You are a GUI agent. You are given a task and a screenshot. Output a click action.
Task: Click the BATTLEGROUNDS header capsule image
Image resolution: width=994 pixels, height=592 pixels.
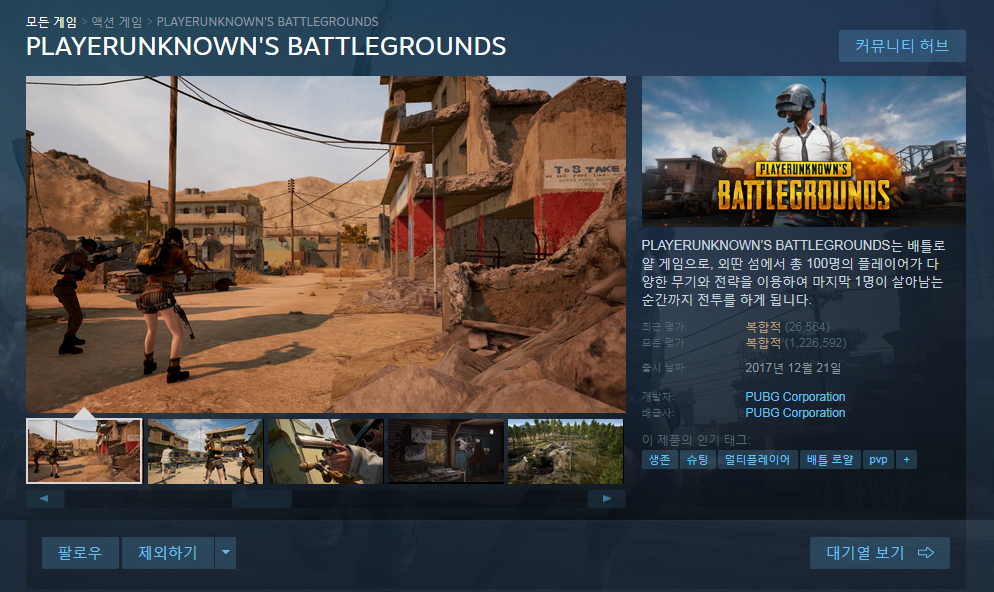(x=804, y=151)
